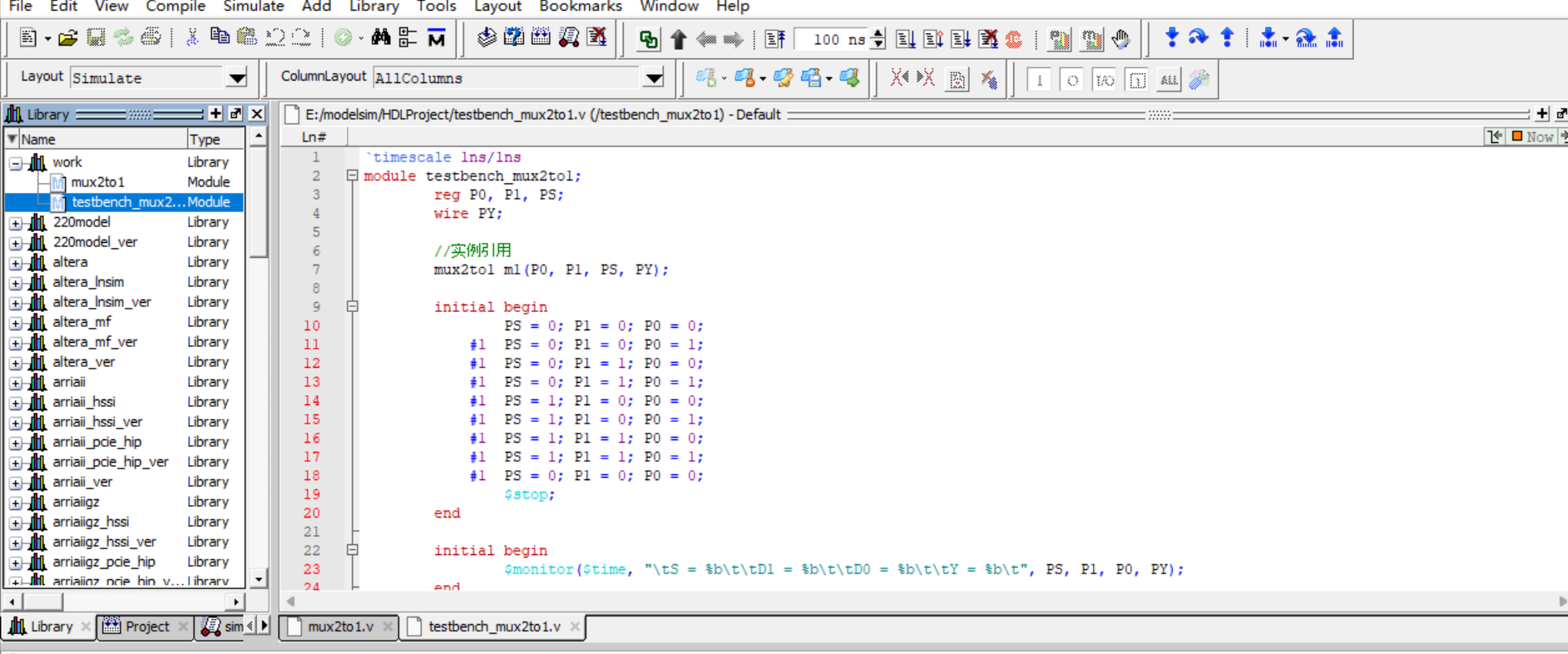Select the mux2to1 module in work
1568x654 pixels.
[x=97, y=182]
